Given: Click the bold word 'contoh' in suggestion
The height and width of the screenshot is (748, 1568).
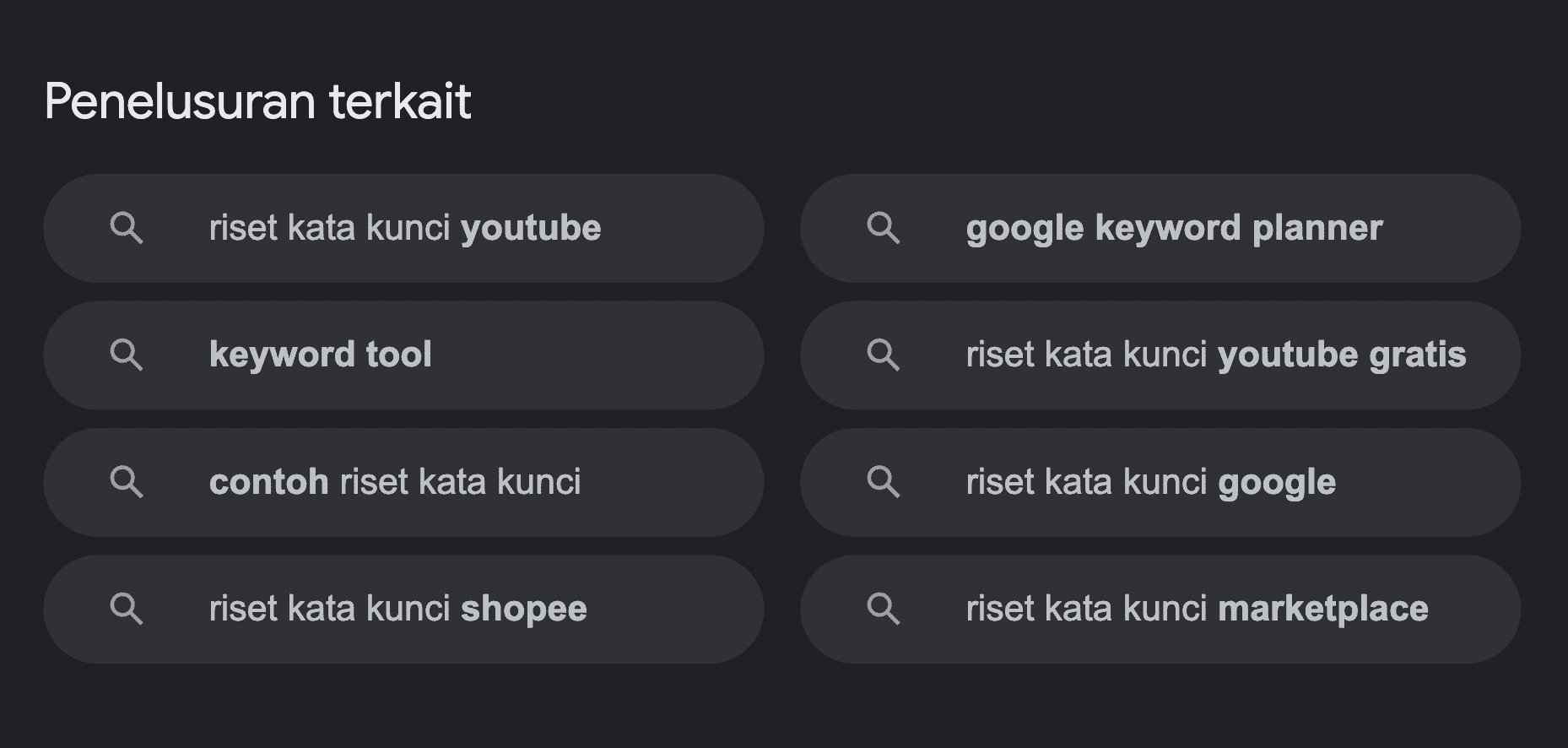Looking at the screenshot, I should pyautogui.click(x=268, y=482).
